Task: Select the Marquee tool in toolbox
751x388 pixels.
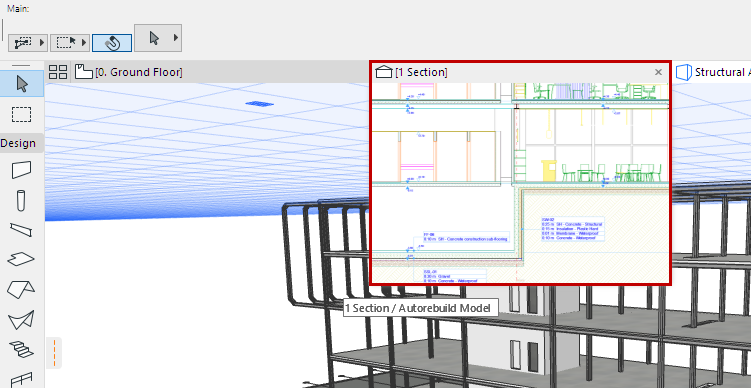Action: point(22,114)
